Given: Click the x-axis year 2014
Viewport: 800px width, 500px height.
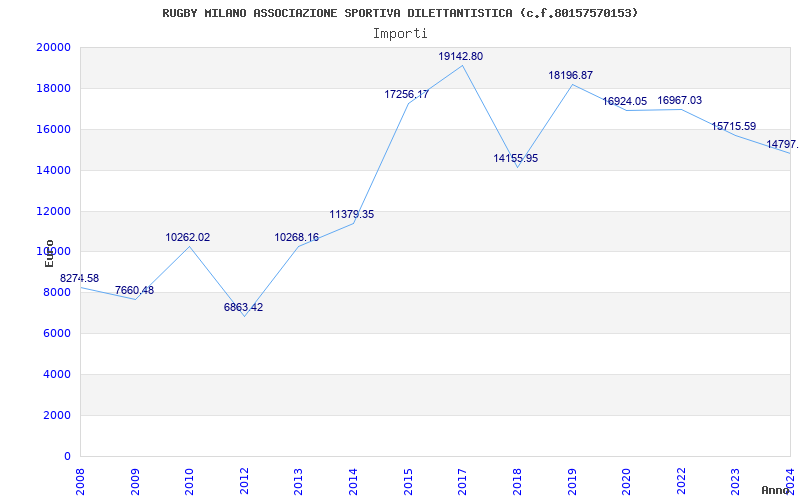Looking at the screenshot, I should pyautogui.click(x=353, y=482).
